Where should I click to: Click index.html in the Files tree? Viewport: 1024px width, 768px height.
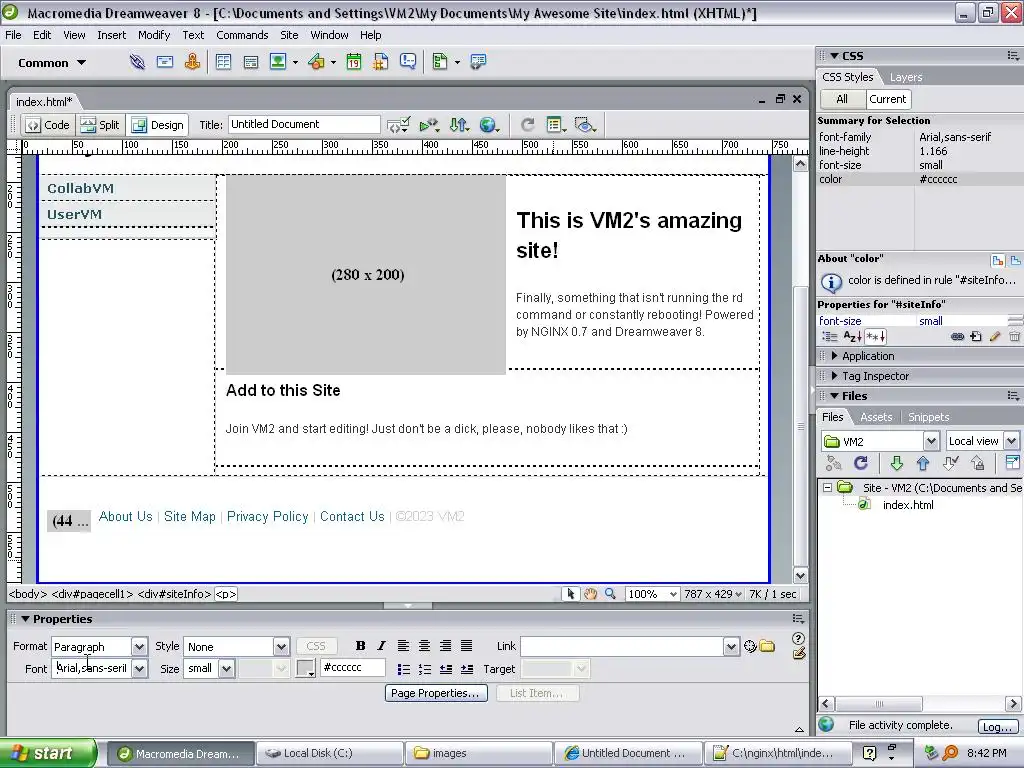pyautogui.click(x=908, y=505)
